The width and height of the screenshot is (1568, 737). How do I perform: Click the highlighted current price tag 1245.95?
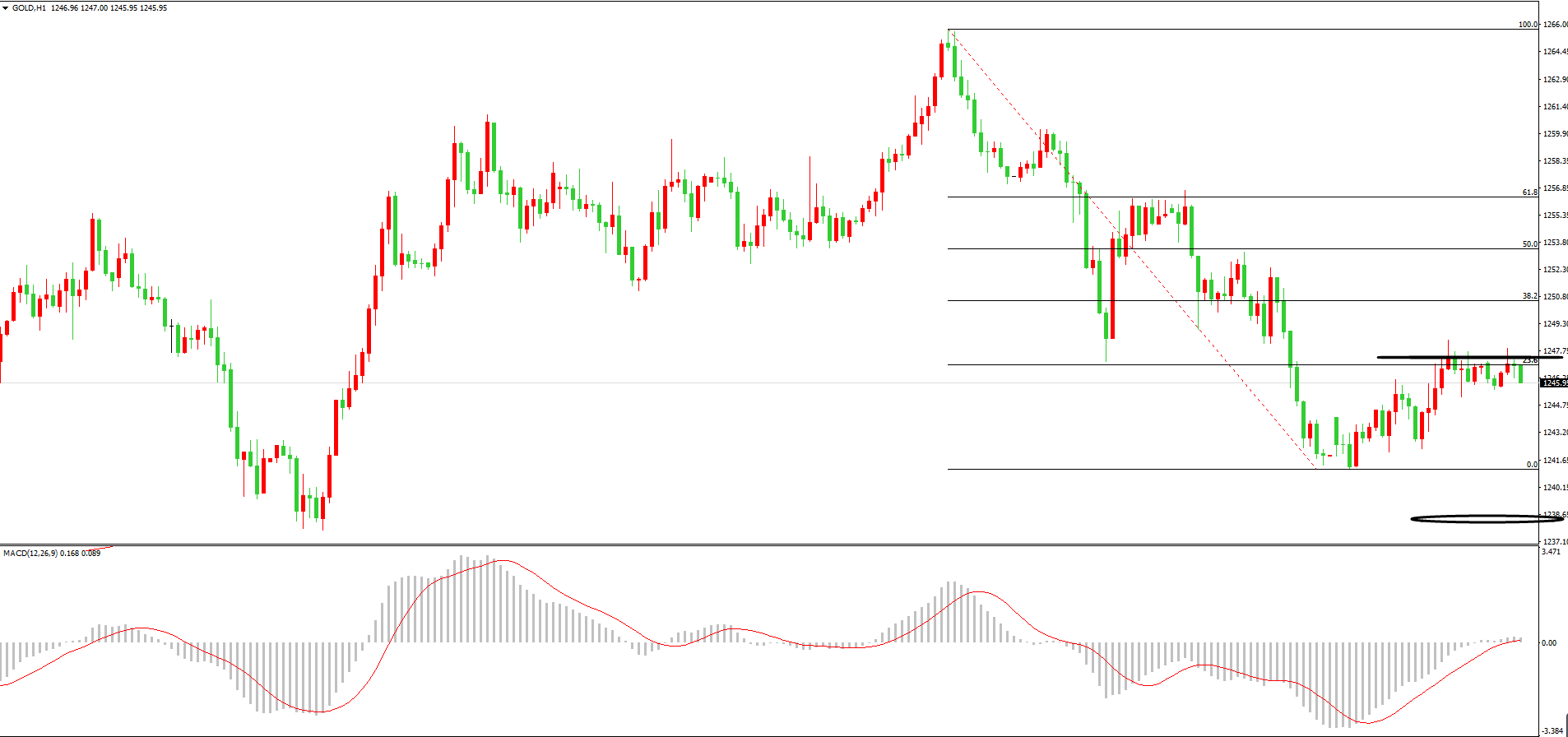click(x=1553, y=383)
